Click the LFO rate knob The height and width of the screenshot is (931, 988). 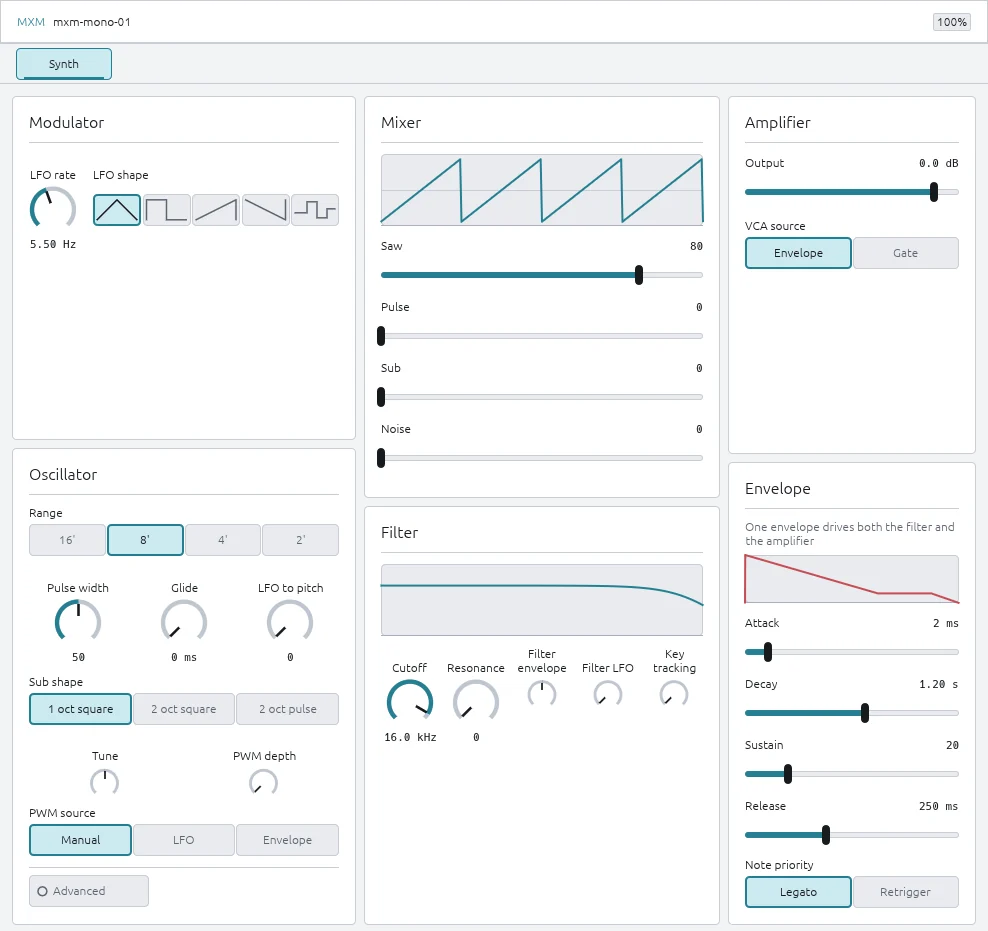click(53, 209)
